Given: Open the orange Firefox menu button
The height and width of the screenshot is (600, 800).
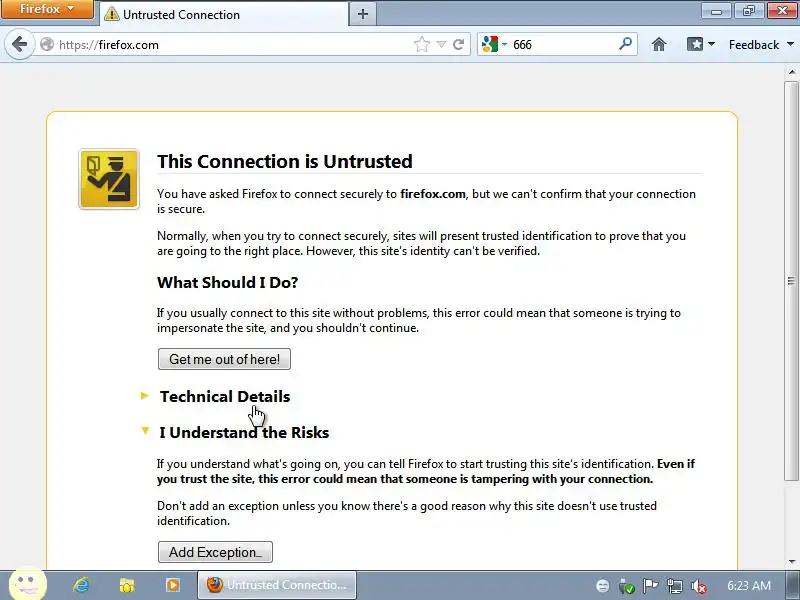Looking at the screenshot, I should [x=47, y=9].
